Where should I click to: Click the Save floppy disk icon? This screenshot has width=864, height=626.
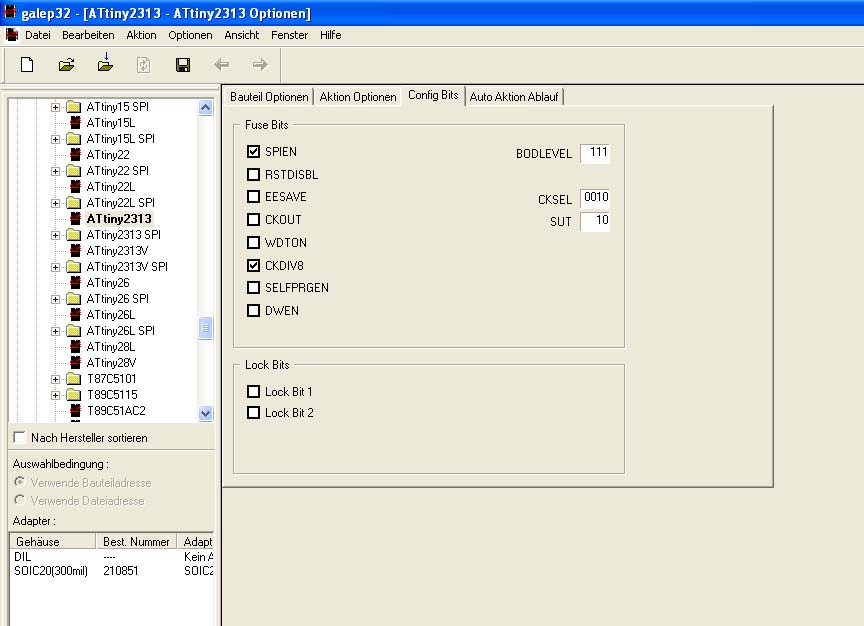coord(183,65)
